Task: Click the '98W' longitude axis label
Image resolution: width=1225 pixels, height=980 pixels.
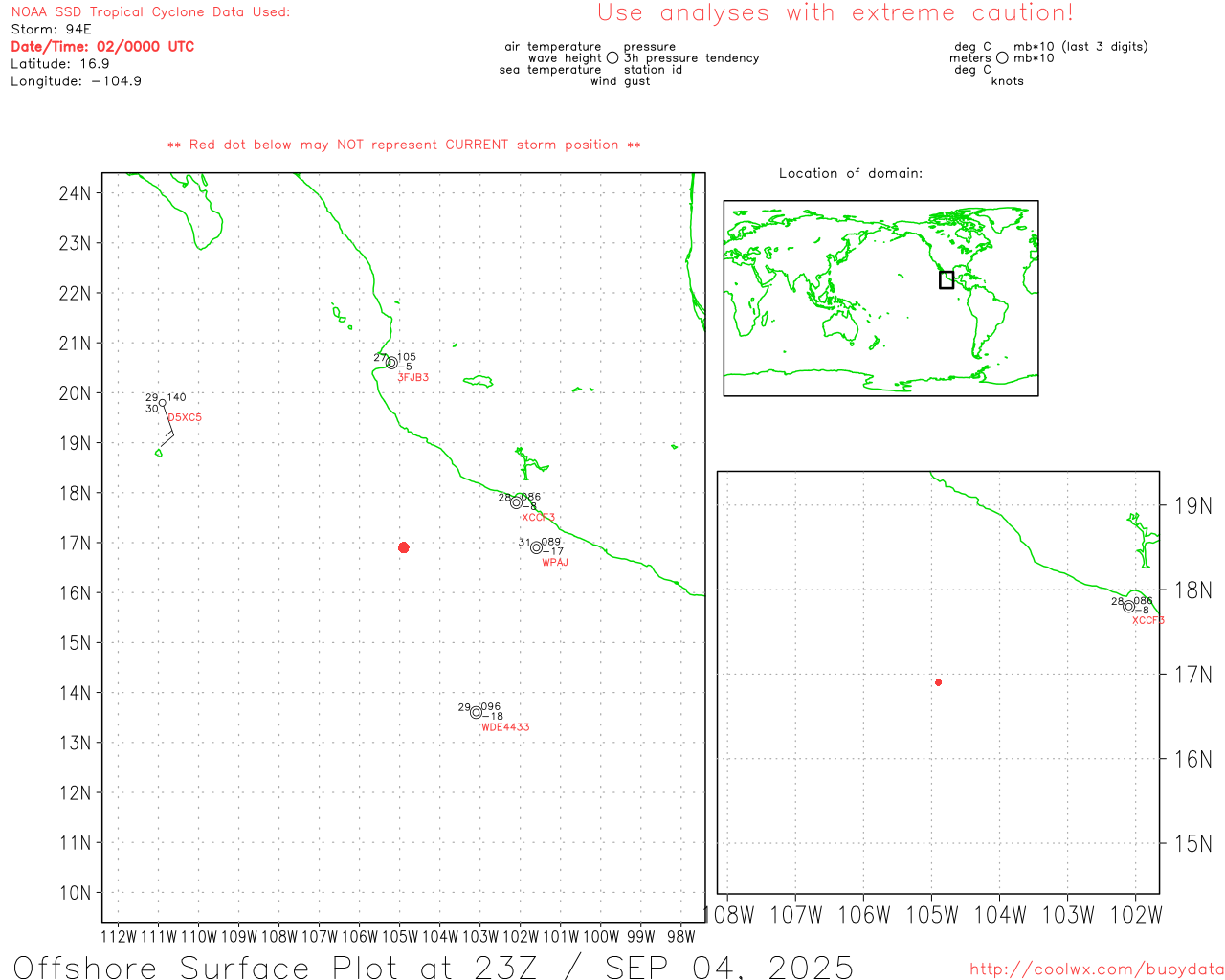Action: click(680, 936)
